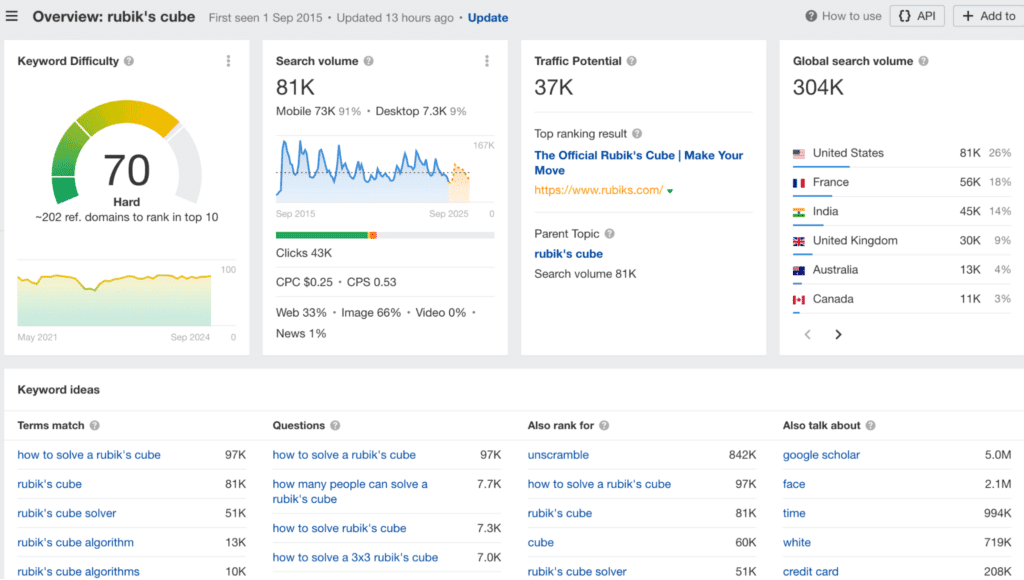
Task: Click the Keyword Difficulty help icon
Action: pyautogui.click(x=129, y=61)
